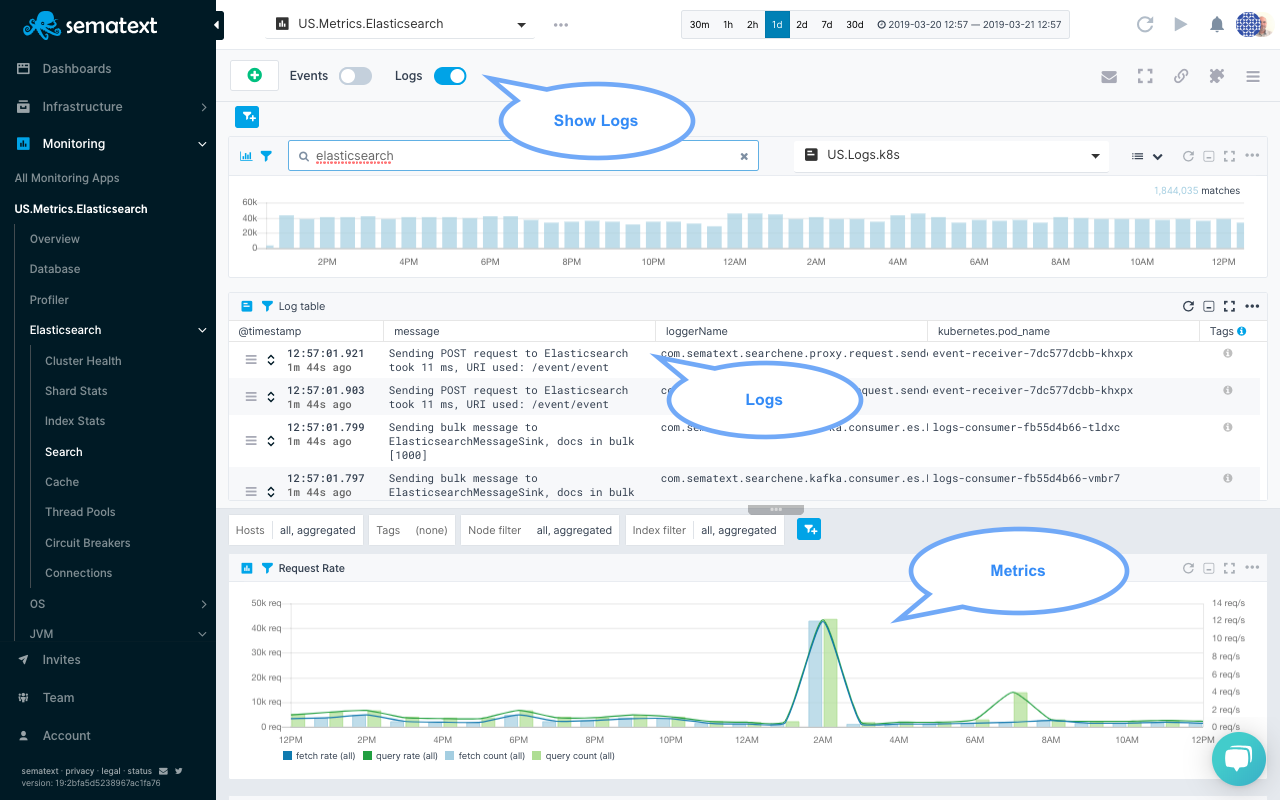Click Tags column info icon
The image size is (1280, 800).
point(1242,331)
